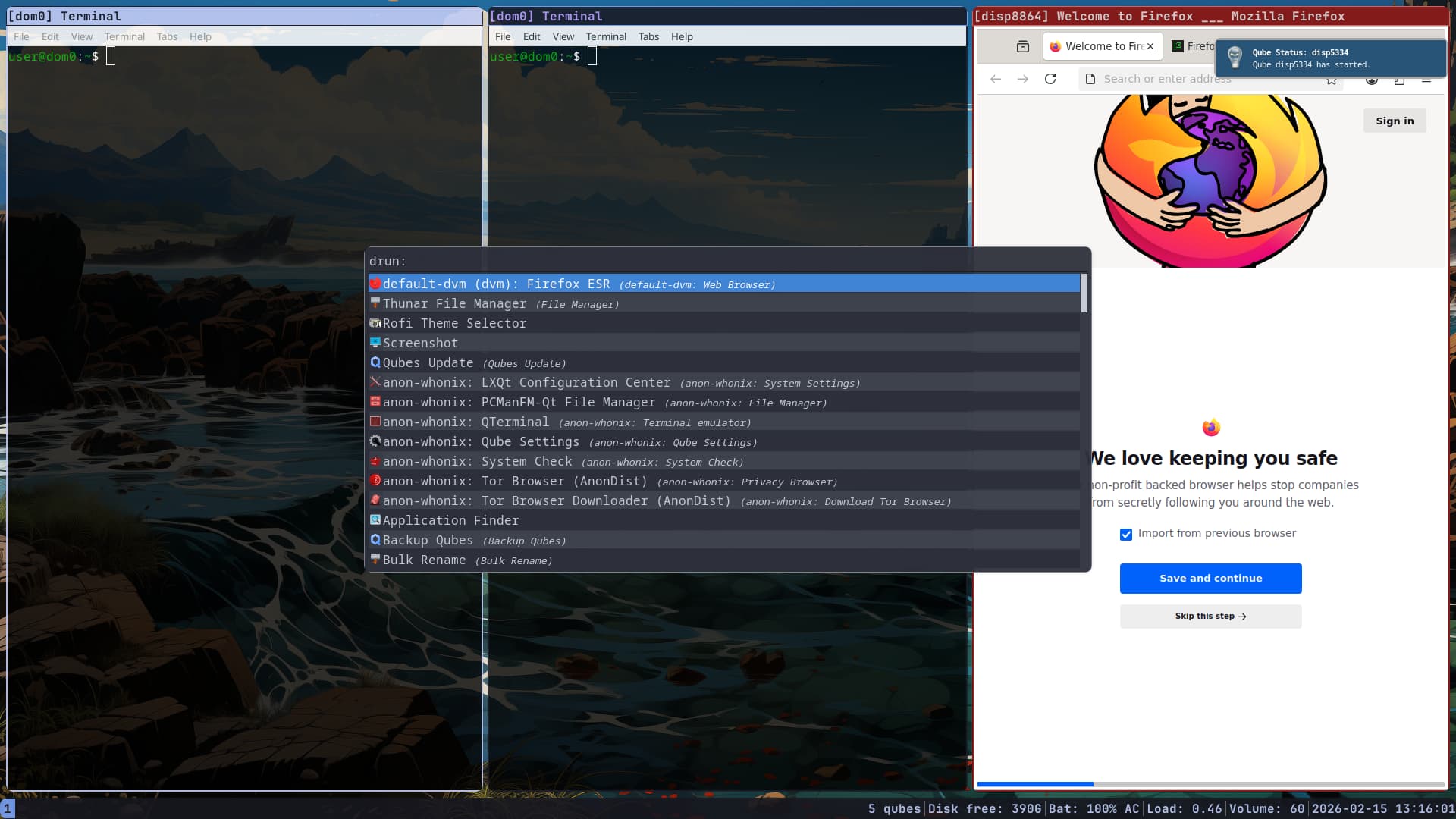Click the browser back arrow icon
The height and width of the screenshot is (819, 1456).
[x=996, y=79]
